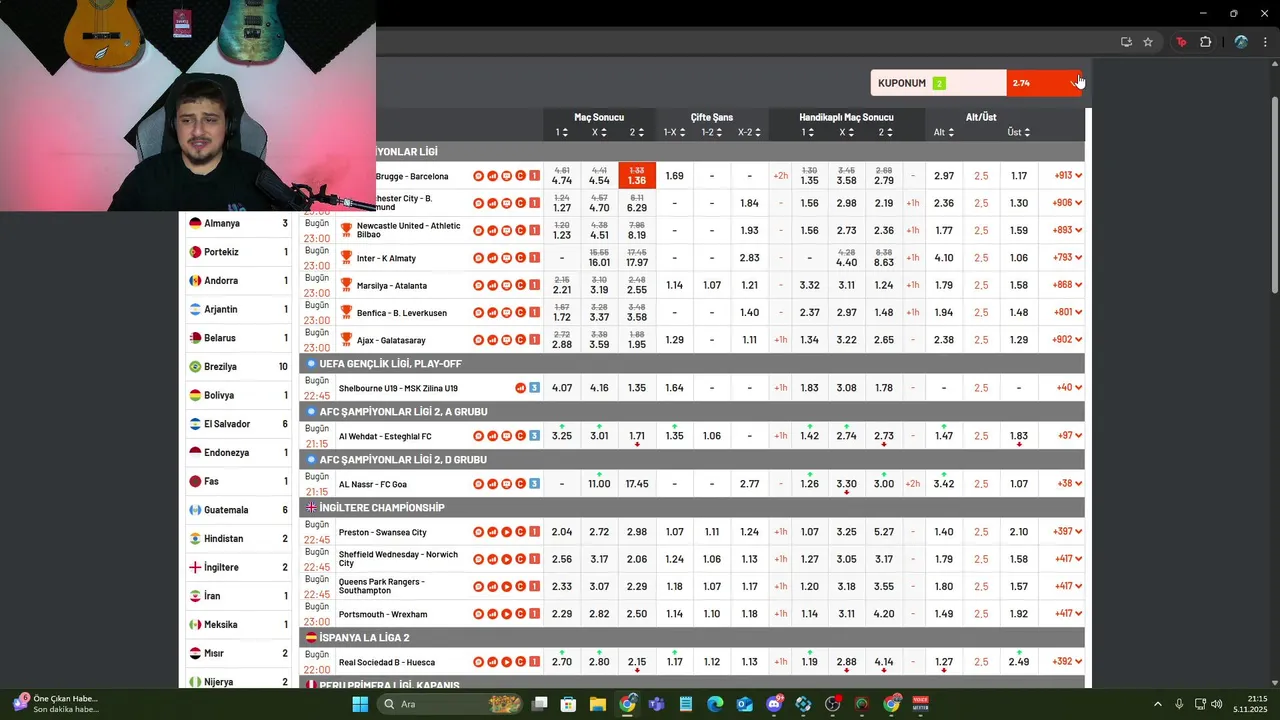Open the Chrome extensions puzzle icon
Viewport: 1280px width, 720px height.
pos(1205,42)
